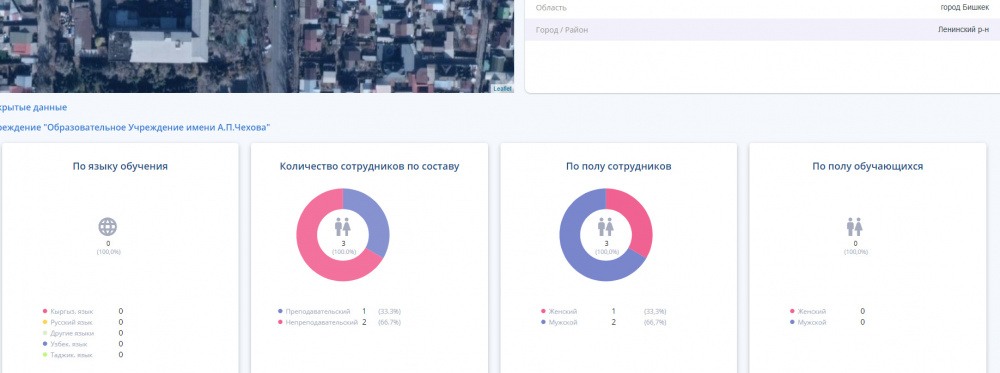Toggle Таджик. язык legend item

point(68,355)
